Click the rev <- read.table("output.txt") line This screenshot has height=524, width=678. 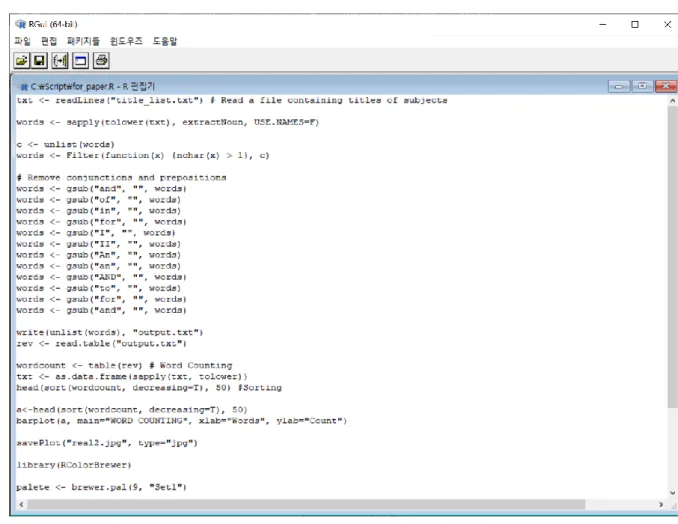pyautogui.click(x=101, y=343)
